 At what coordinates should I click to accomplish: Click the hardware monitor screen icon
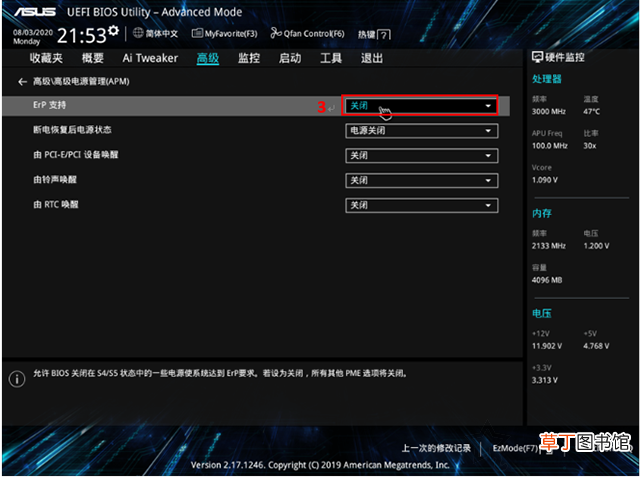point(537,57)
